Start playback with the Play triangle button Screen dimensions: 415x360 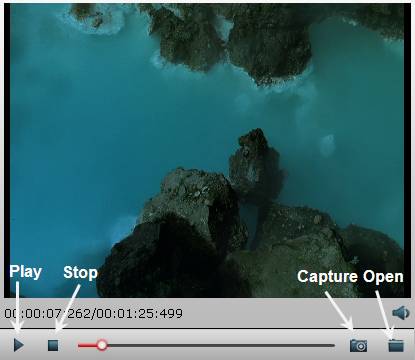(19, 345)
